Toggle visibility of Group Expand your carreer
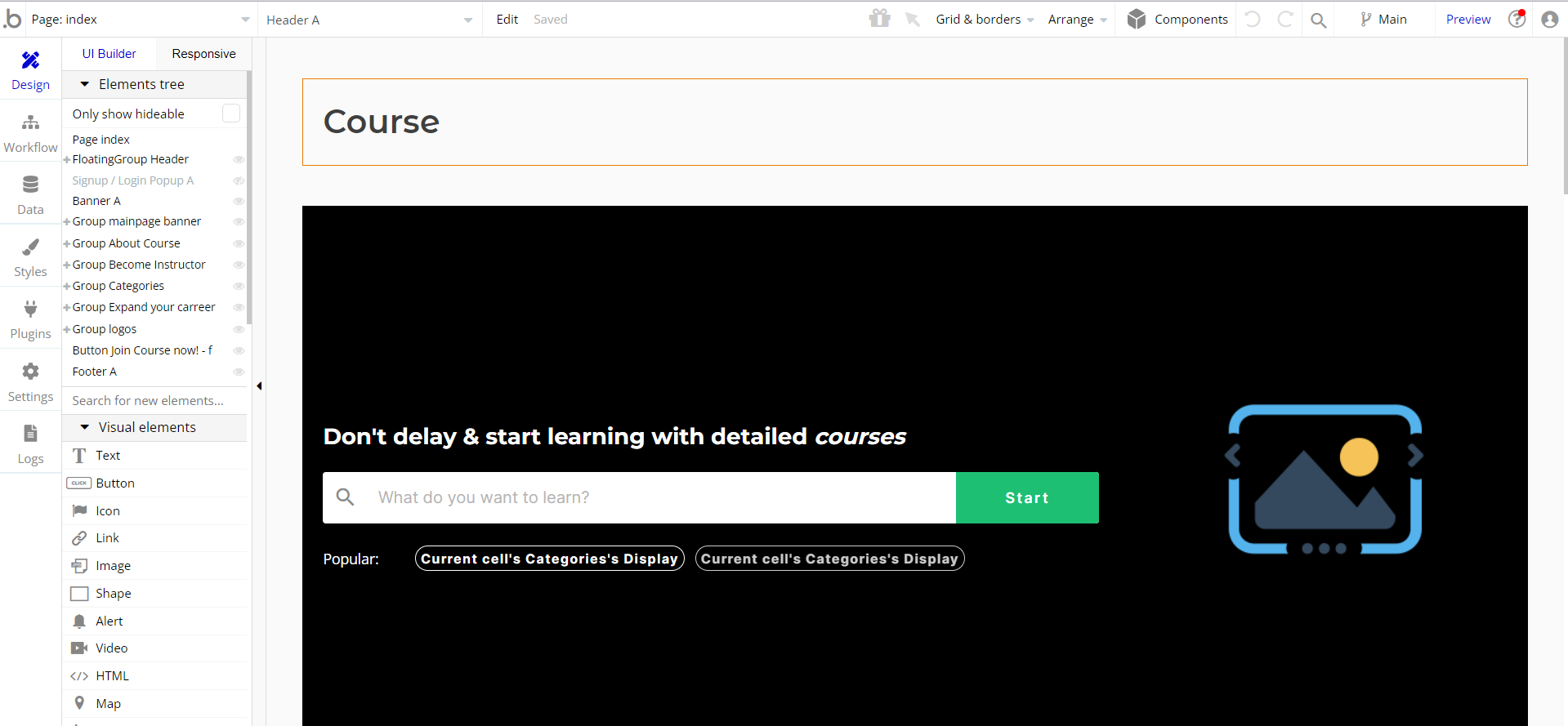This screenshot has width=1568, height=726. click(x=239, y=307)
